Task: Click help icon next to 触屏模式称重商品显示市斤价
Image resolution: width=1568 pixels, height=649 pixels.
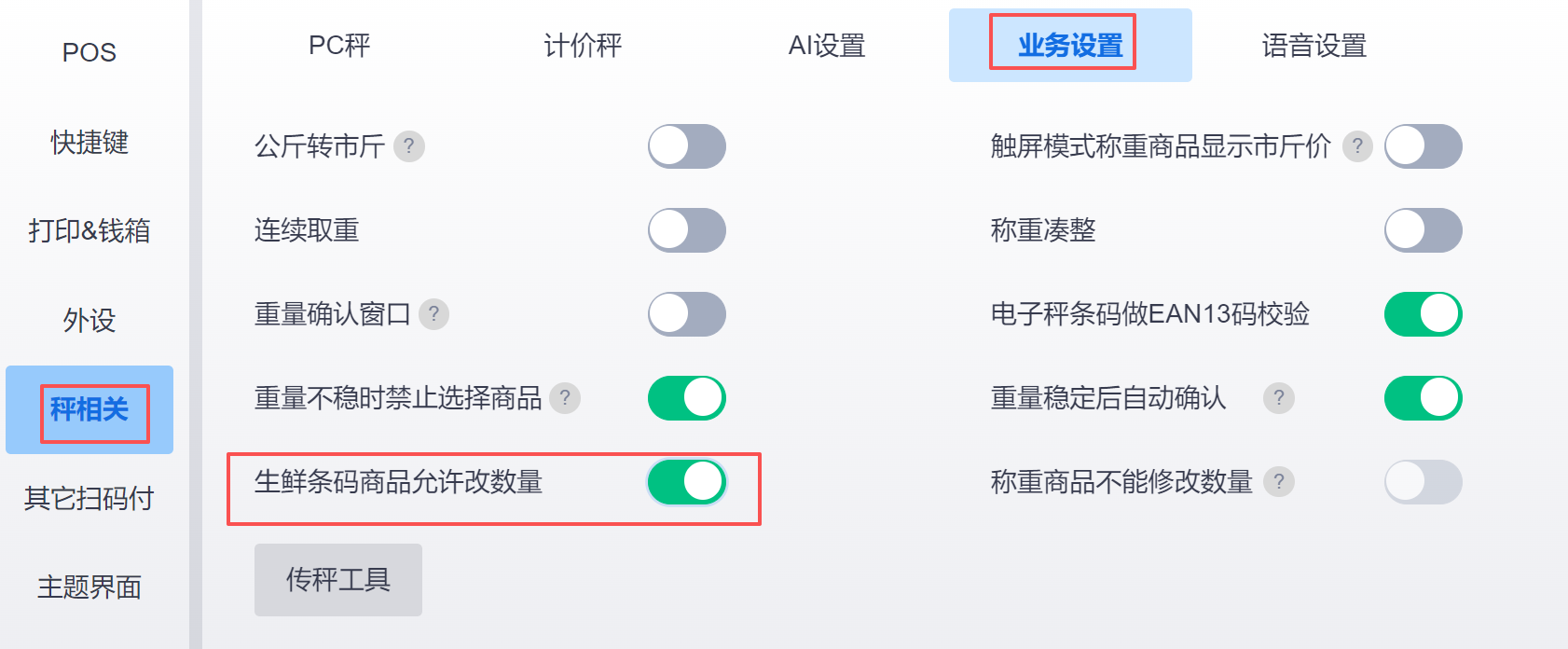Action: point(1357,146)
